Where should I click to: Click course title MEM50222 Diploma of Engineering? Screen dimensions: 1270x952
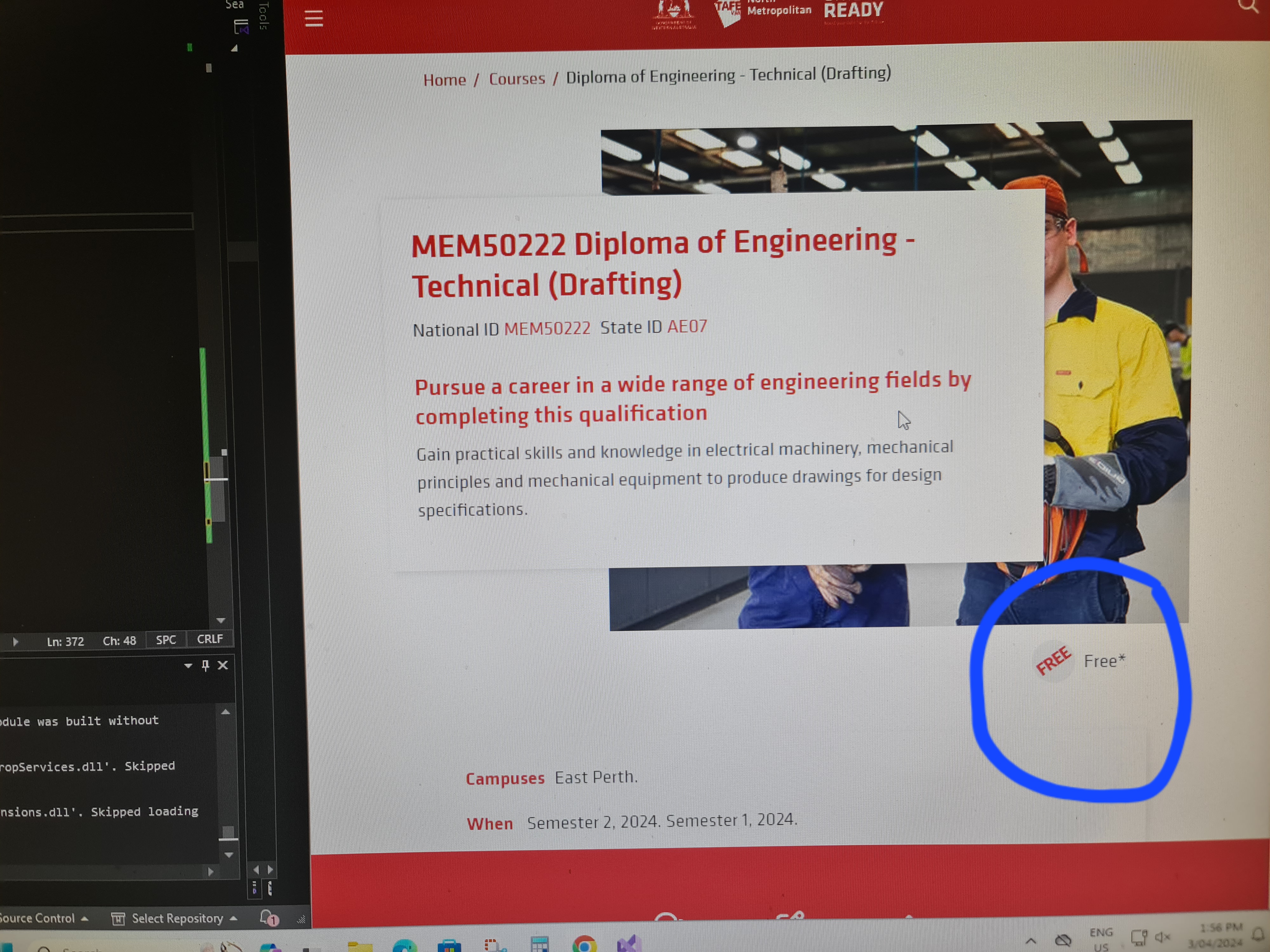point(663,264)
